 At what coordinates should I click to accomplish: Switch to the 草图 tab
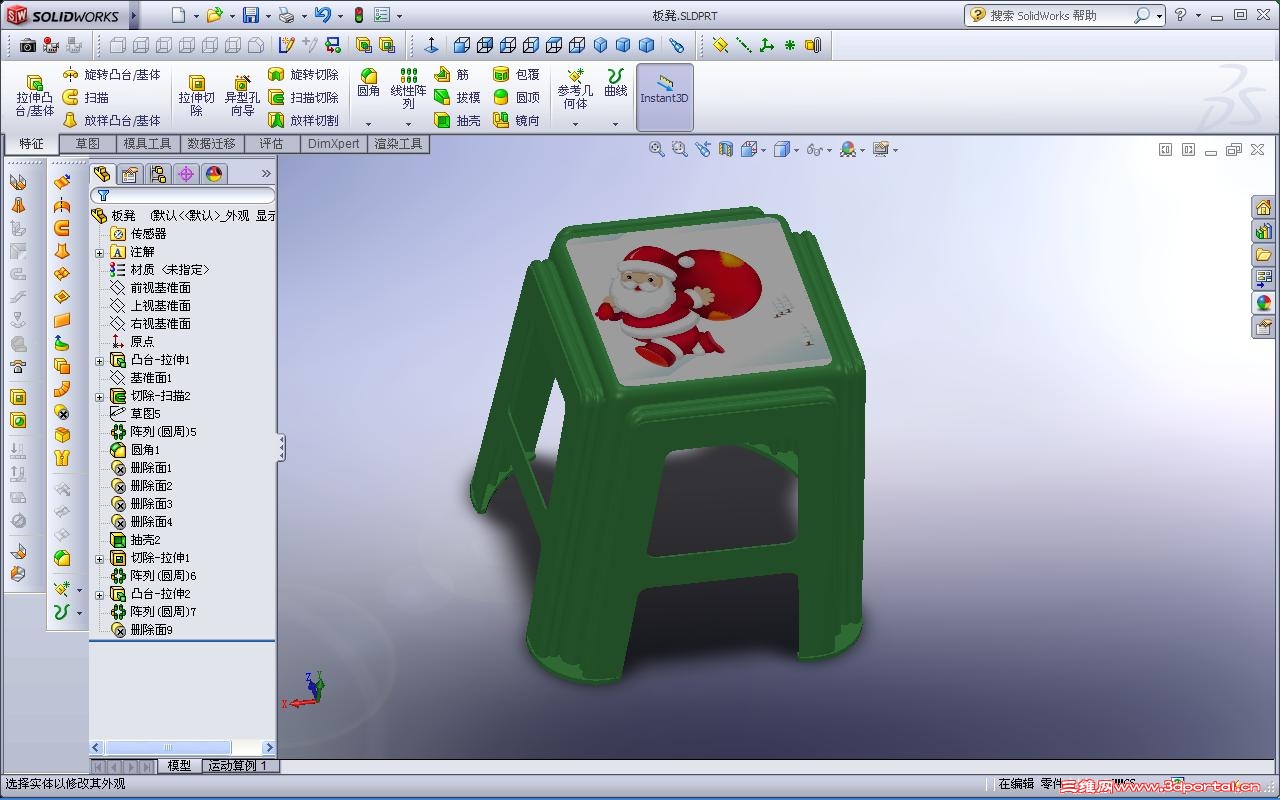(88, 144)
